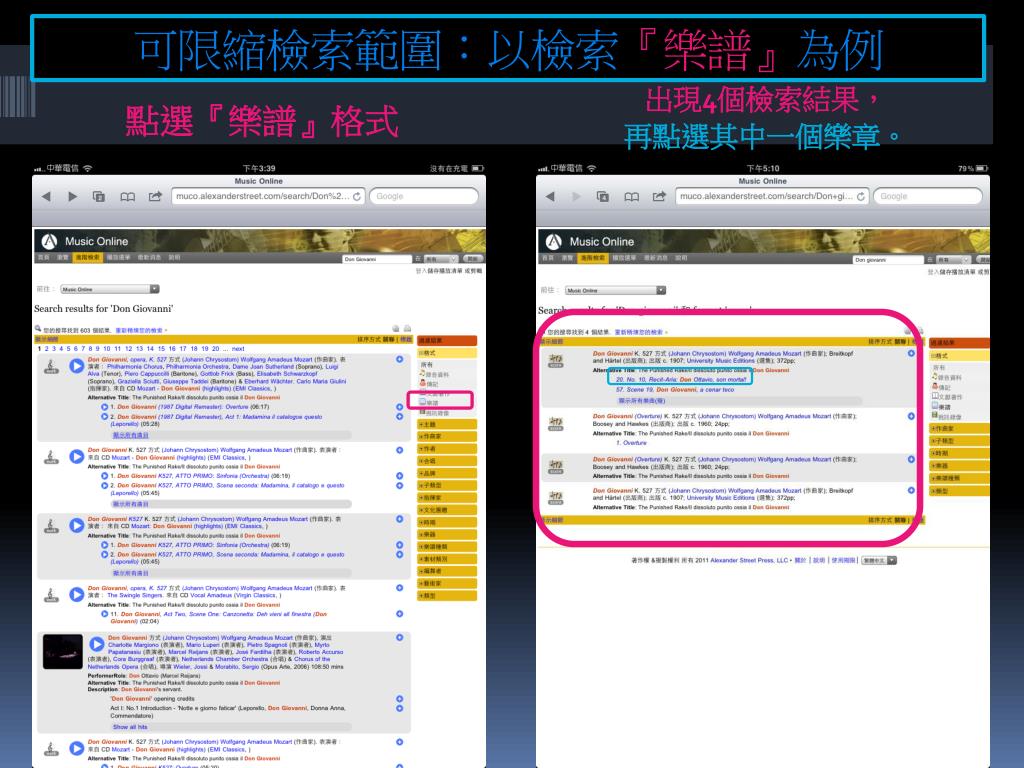The width and height of the screenshot is (1024, 768).
Task: Expand last yellow facet in left iPad sidebar
Action: tap(447, 596)
